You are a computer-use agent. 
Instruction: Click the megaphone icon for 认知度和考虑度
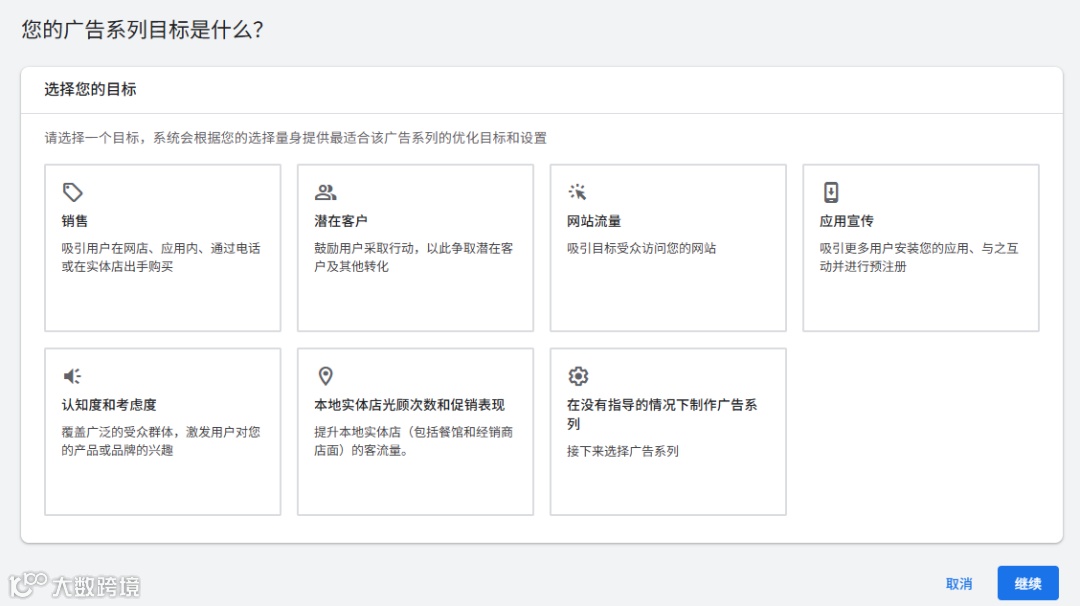pyautogui.click(x=72, y=376)
